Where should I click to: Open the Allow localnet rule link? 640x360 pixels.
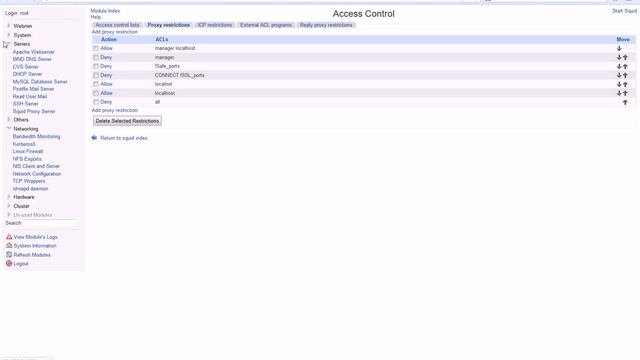pos(107,84)
